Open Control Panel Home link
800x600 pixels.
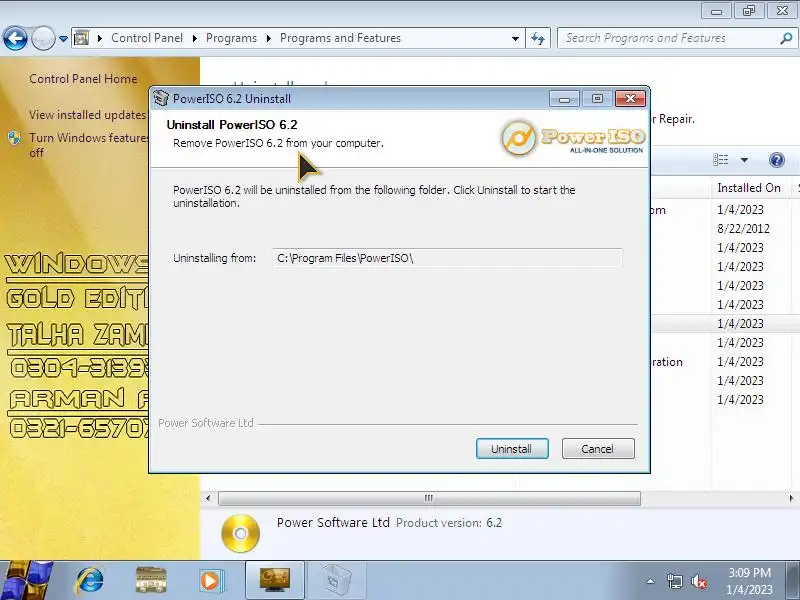(x=83, y=79)
